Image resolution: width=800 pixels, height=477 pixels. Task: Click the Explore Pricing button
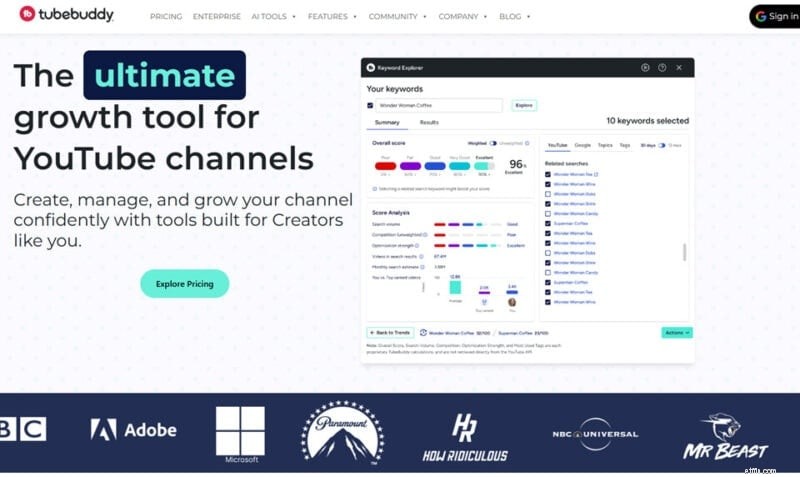coord(185,284)
